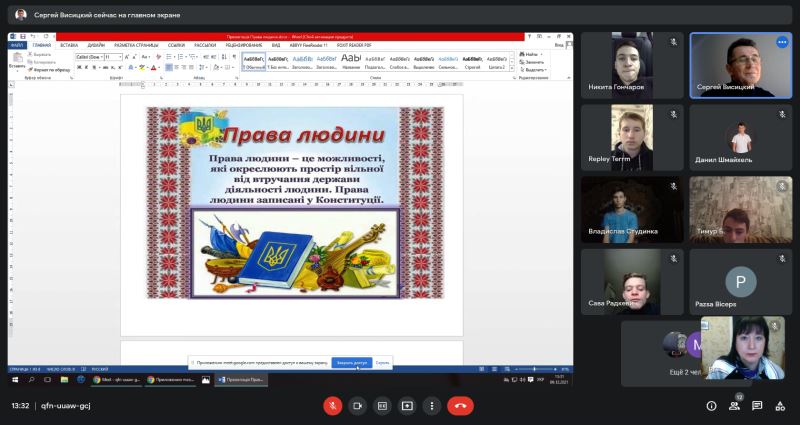Click the Вставить paste icon
This screenshot has width=800, height=425.
click(17, 58)
